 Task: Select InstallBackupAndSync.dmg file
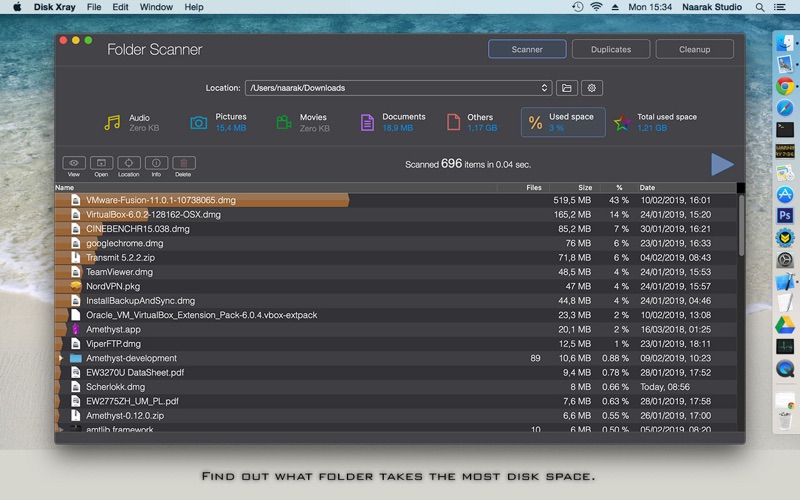tap(395, 301)
